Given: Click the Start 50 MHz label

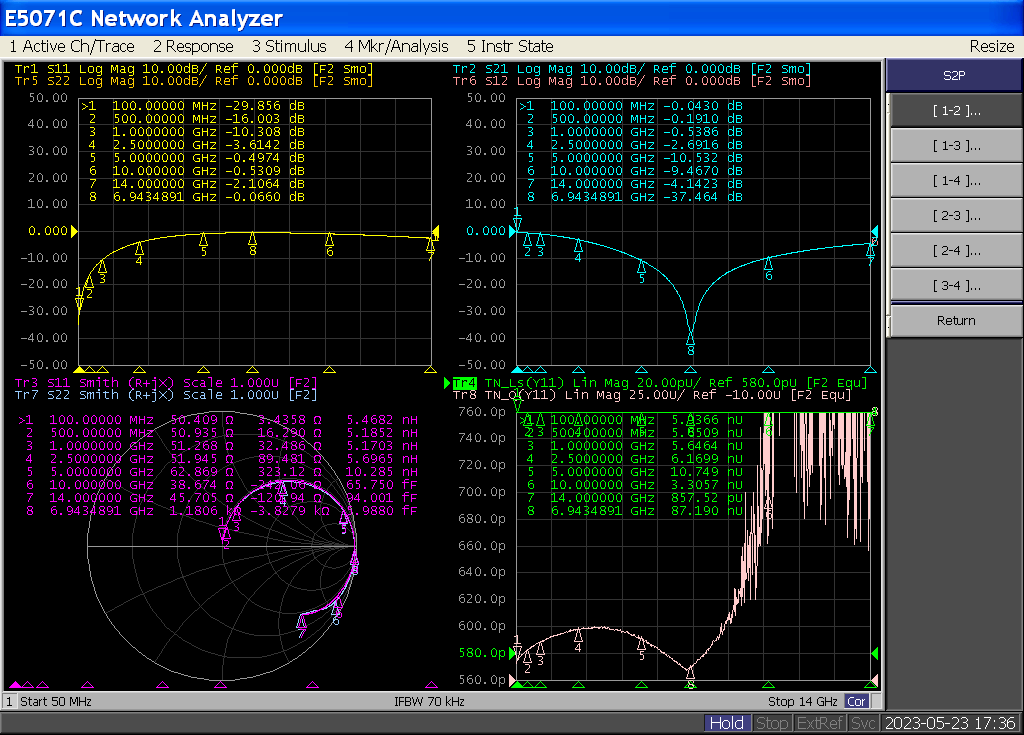Looking at the screenshot, I should tap(56, 702).
